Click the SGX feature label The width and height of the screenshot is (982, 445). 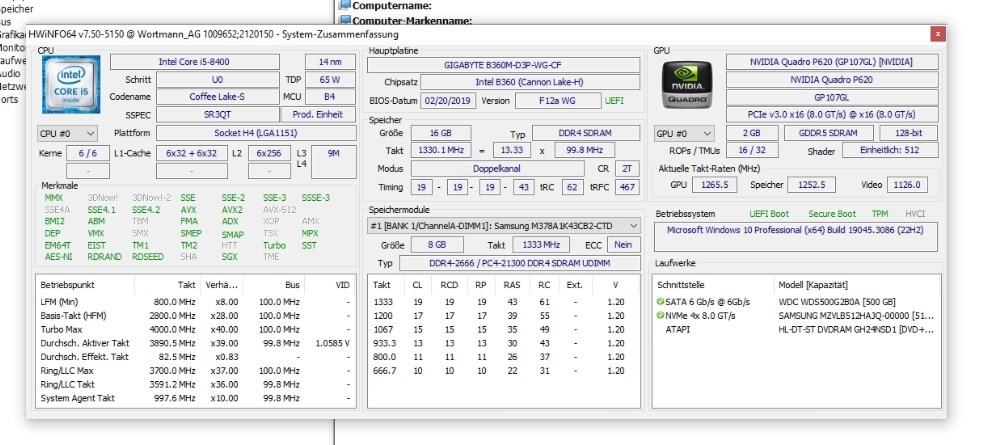230,257
